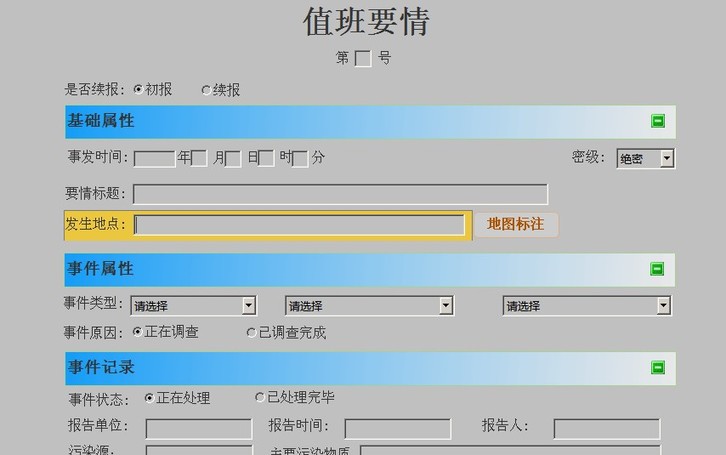The width and height of the screenshot is (726, 455).
Task: Click the 报告单位 input box
Action: click(x=199, y=429)
